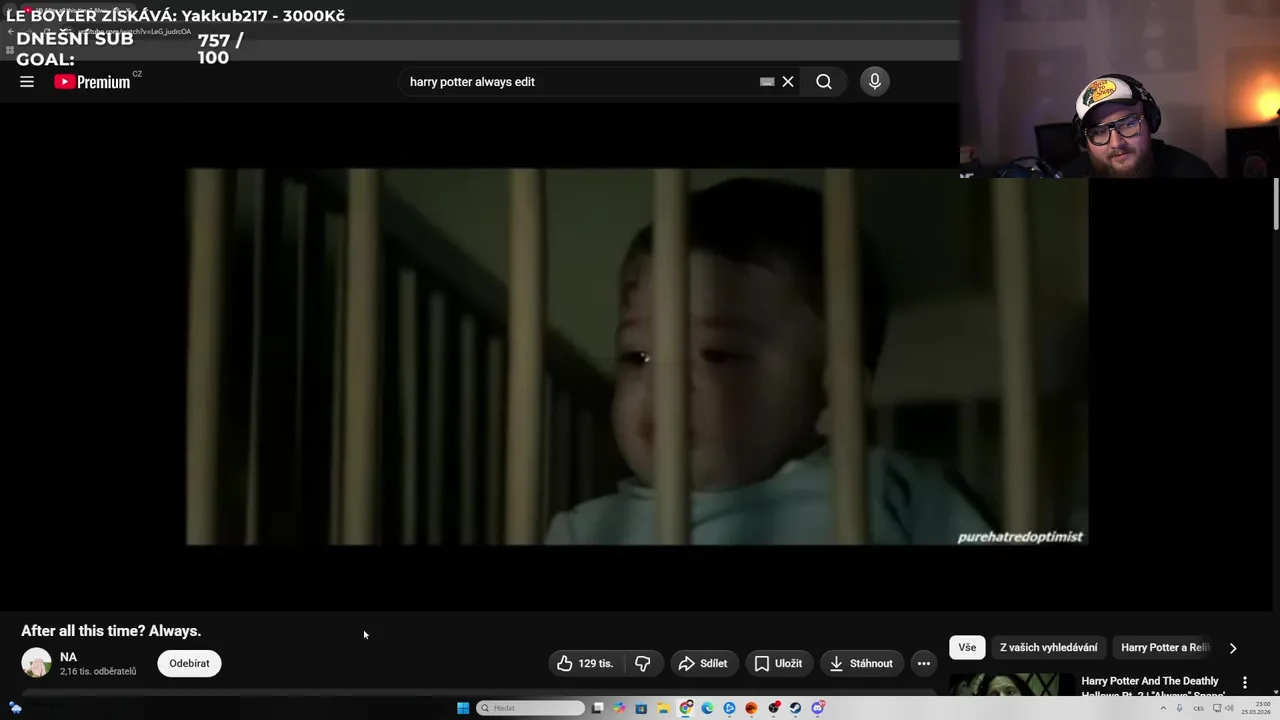
Task: Open more actions three-dot menu under the video
Action: (x=924, y=663)
